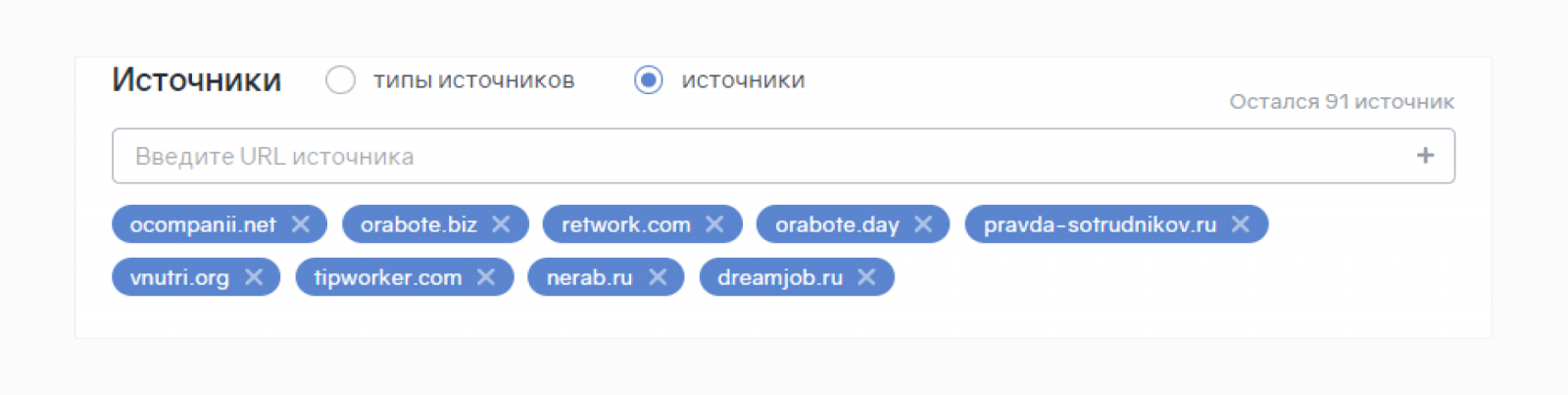Click the «Остался 91 источник» counter text
The width and height of the screenshot is (1568, 395).
(x=1342, y=102)
